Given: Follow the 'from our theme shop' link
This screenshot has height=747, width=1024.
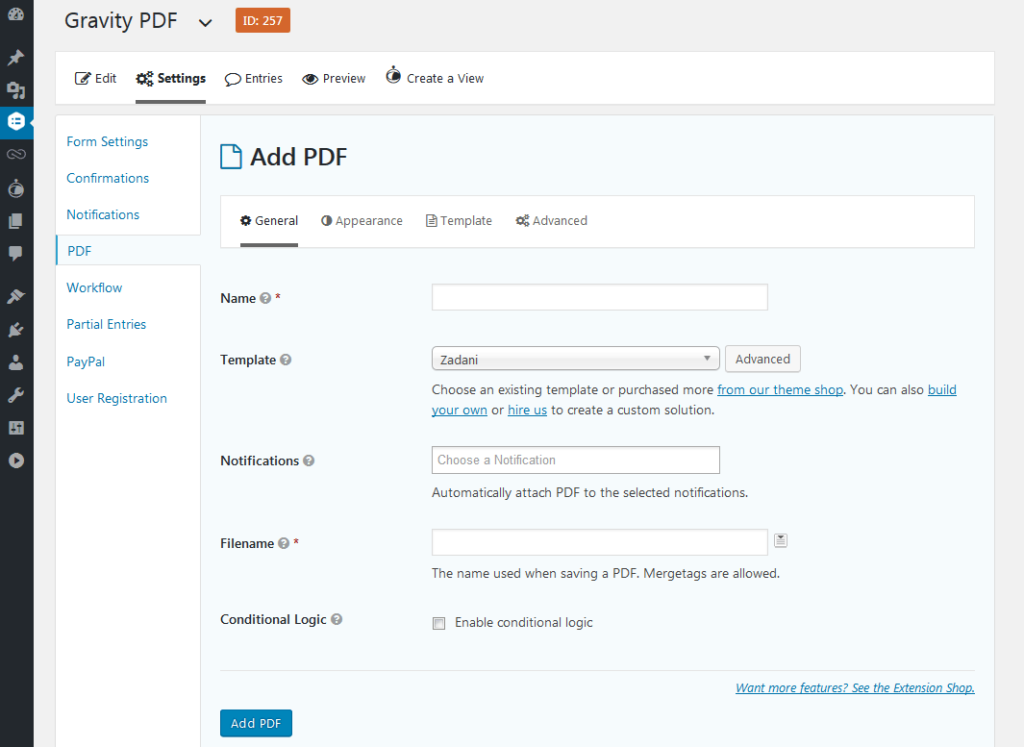Looking at the screenshot, I should 780,390.
